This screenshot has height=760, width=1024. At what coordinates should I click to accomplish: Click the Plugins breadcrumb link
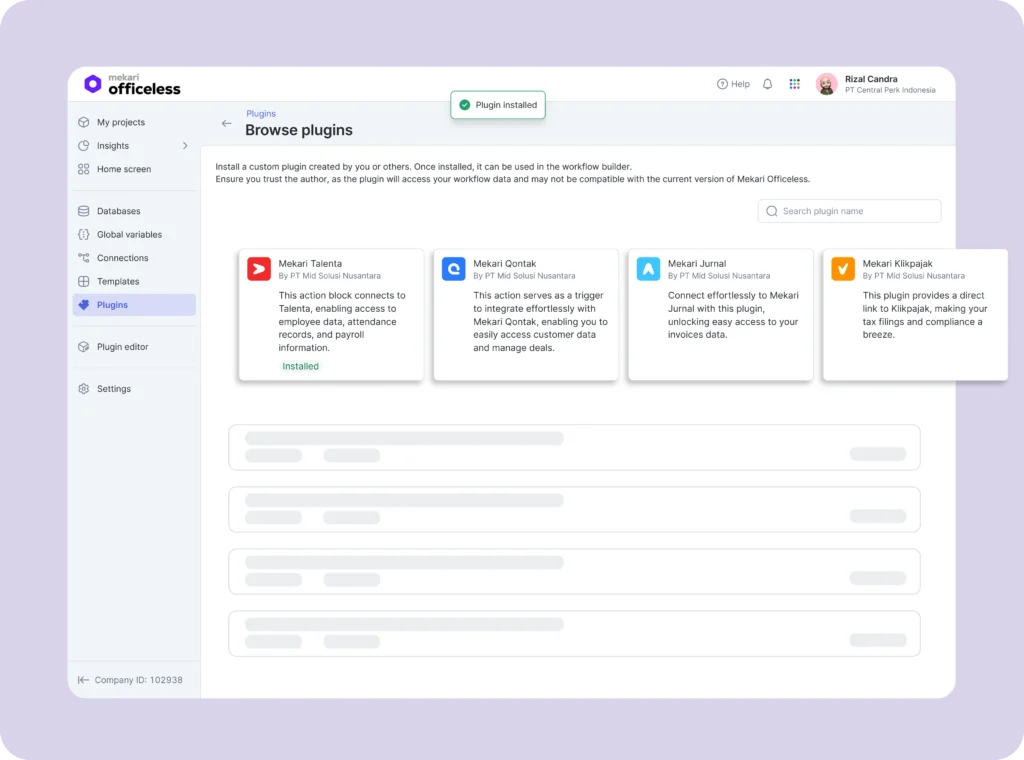(261, 114)
